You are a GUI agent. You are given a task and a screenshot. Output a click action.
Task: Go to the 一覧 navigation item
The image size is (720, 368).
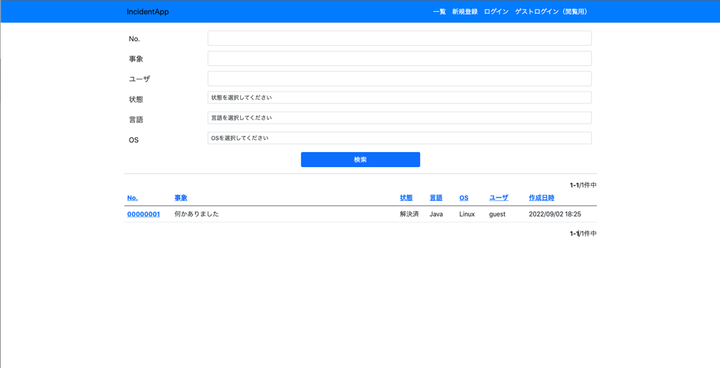(x=439, y=12)
